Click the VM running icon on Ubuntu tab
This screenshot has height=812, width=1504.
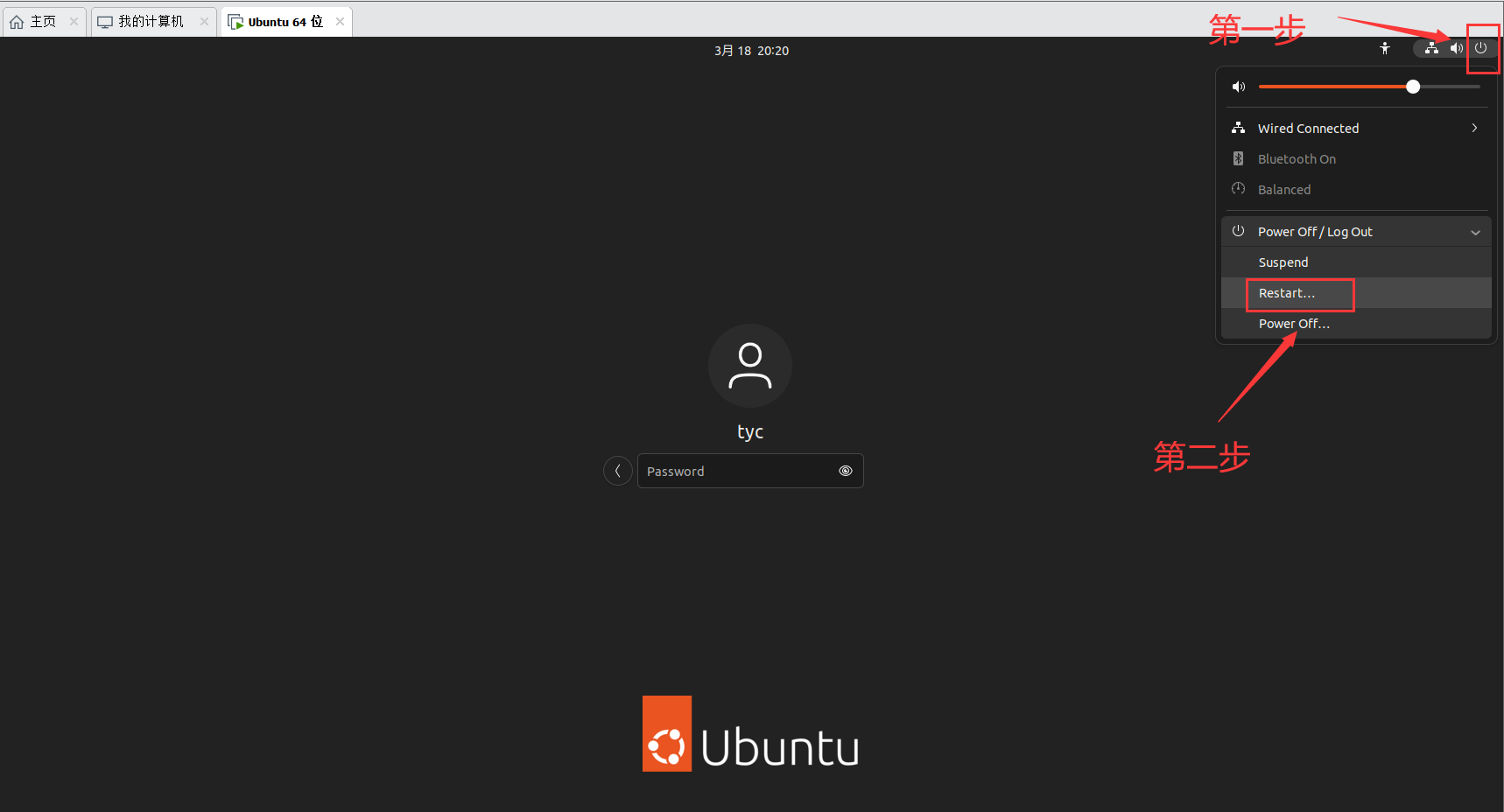(235, 22)
